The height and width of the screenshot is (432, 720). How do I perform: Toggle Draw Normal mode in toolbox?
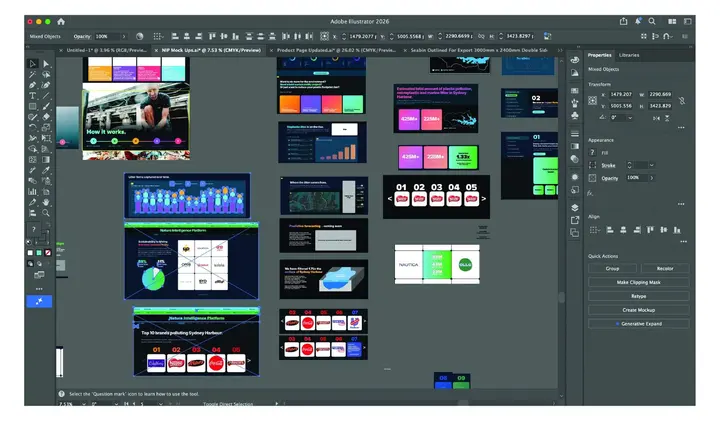tap(30, 264)
